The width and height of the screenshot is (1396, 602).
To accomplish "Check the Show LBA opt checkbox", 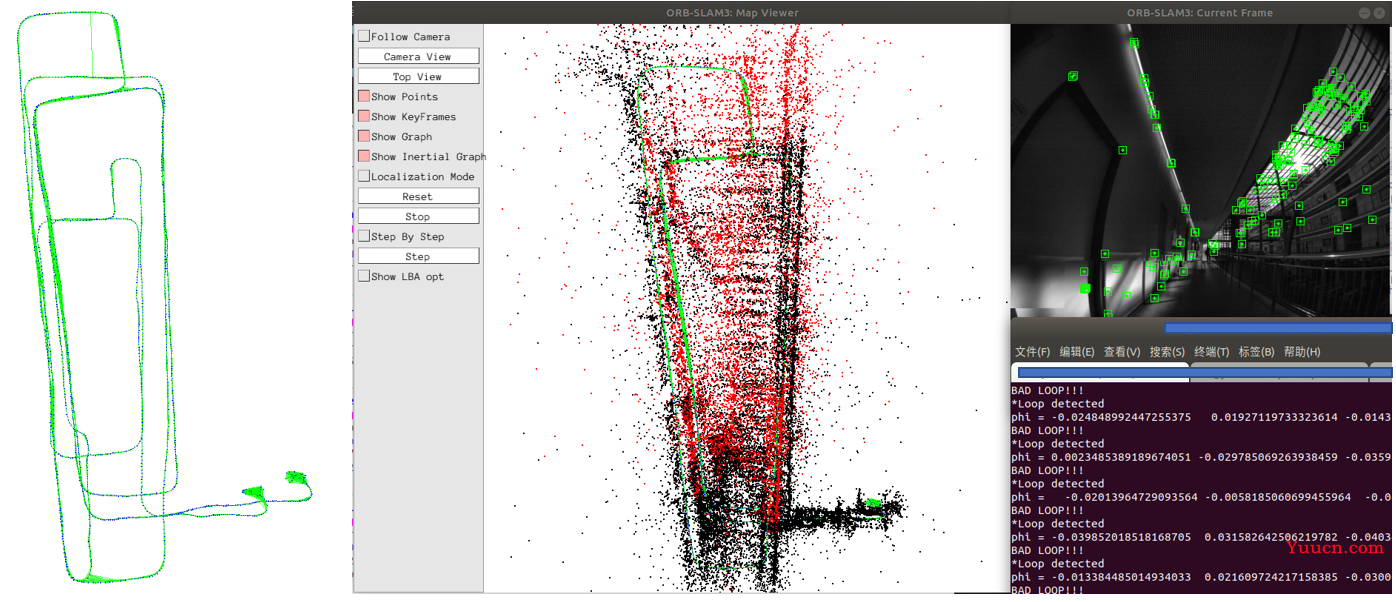I will [x=364, y=277].
